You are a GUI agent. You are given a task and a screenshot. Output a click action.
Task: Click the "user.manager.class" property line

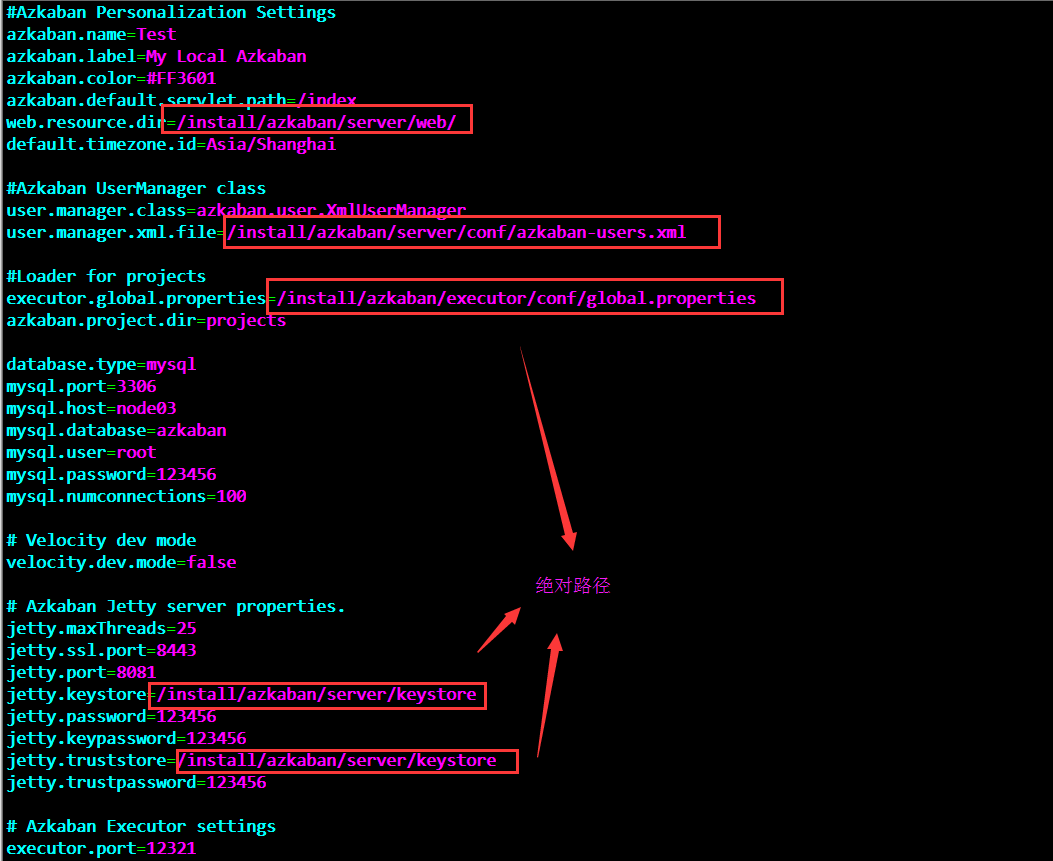236,210
